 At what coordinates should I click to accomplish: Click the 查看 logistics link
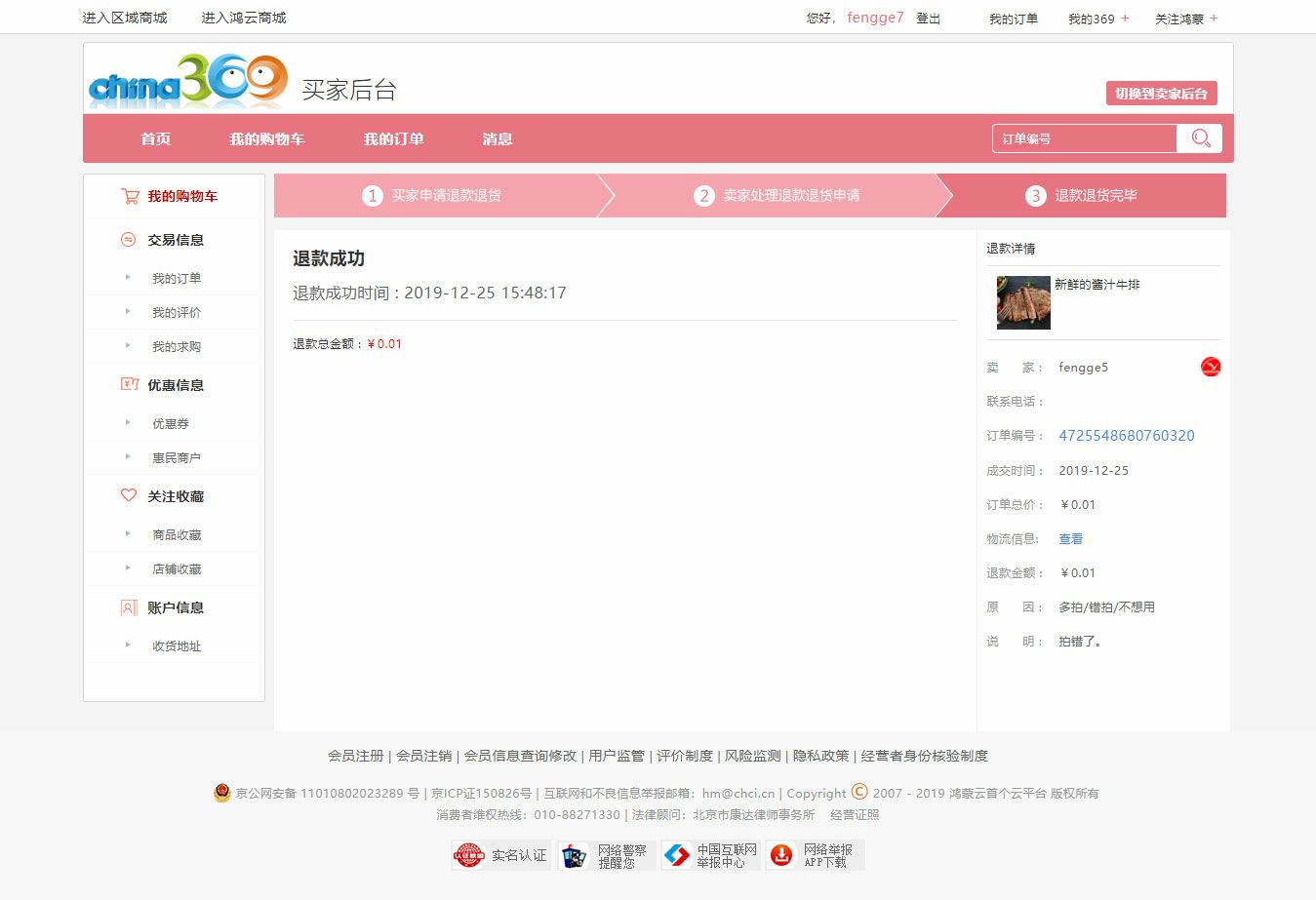(x=1070, y=538)
